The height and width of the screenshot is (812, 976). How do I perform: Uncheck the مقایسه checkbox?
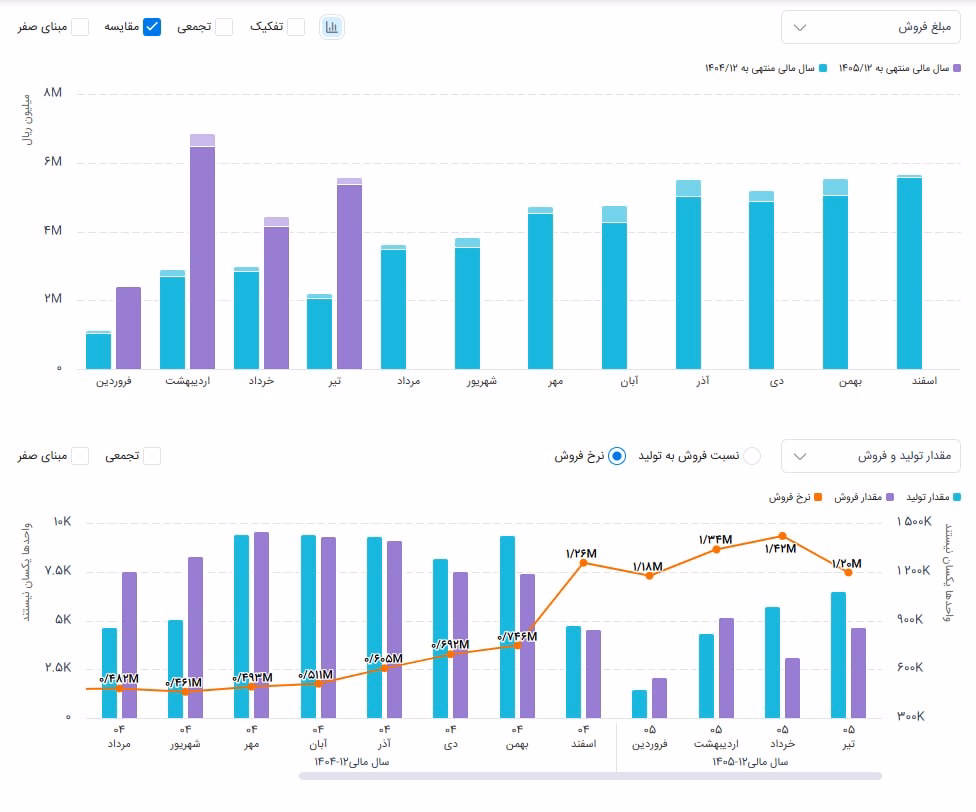coord(152,27)
